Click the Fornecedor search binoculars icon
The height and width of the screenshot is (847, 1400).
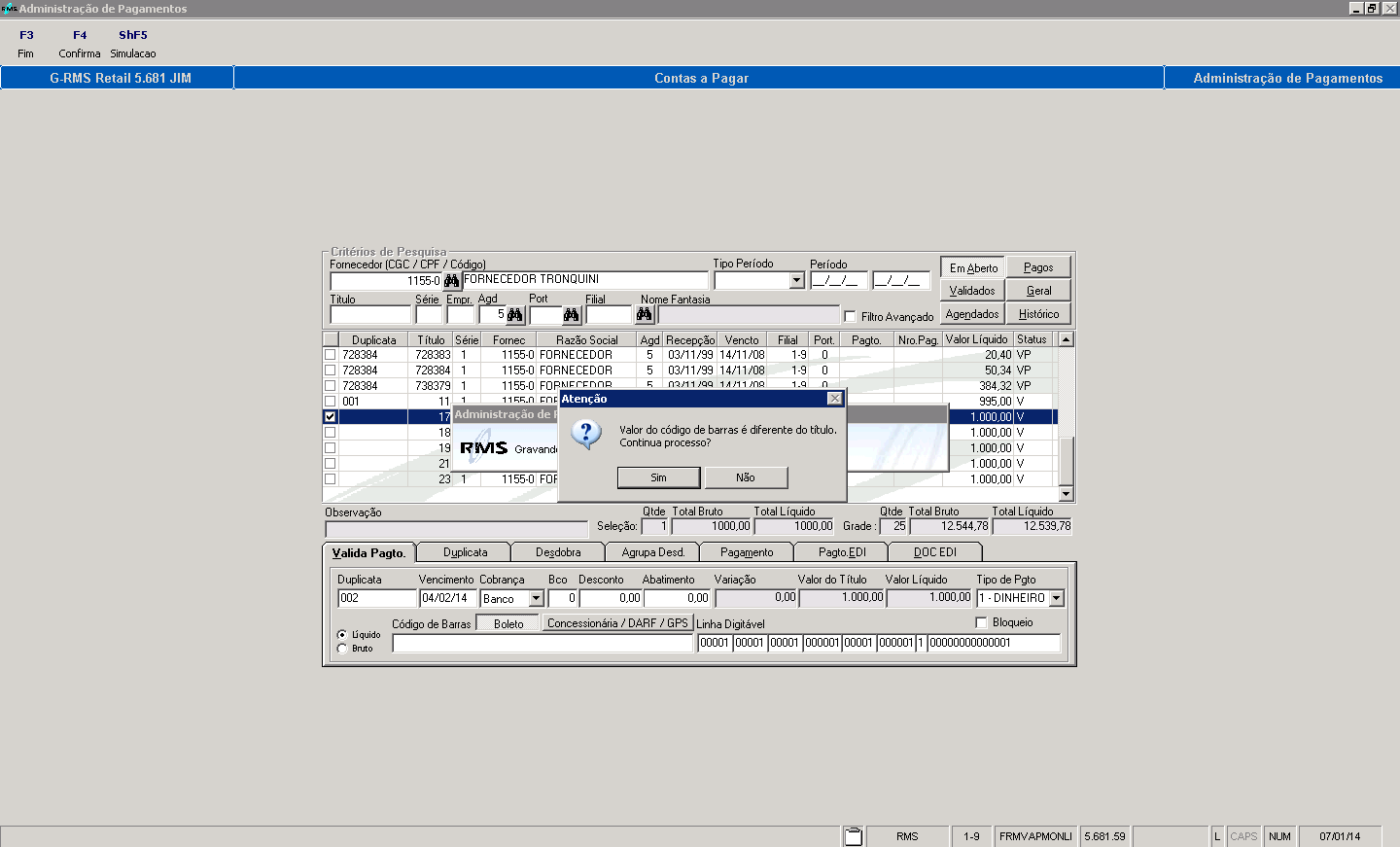click(452, 281)
